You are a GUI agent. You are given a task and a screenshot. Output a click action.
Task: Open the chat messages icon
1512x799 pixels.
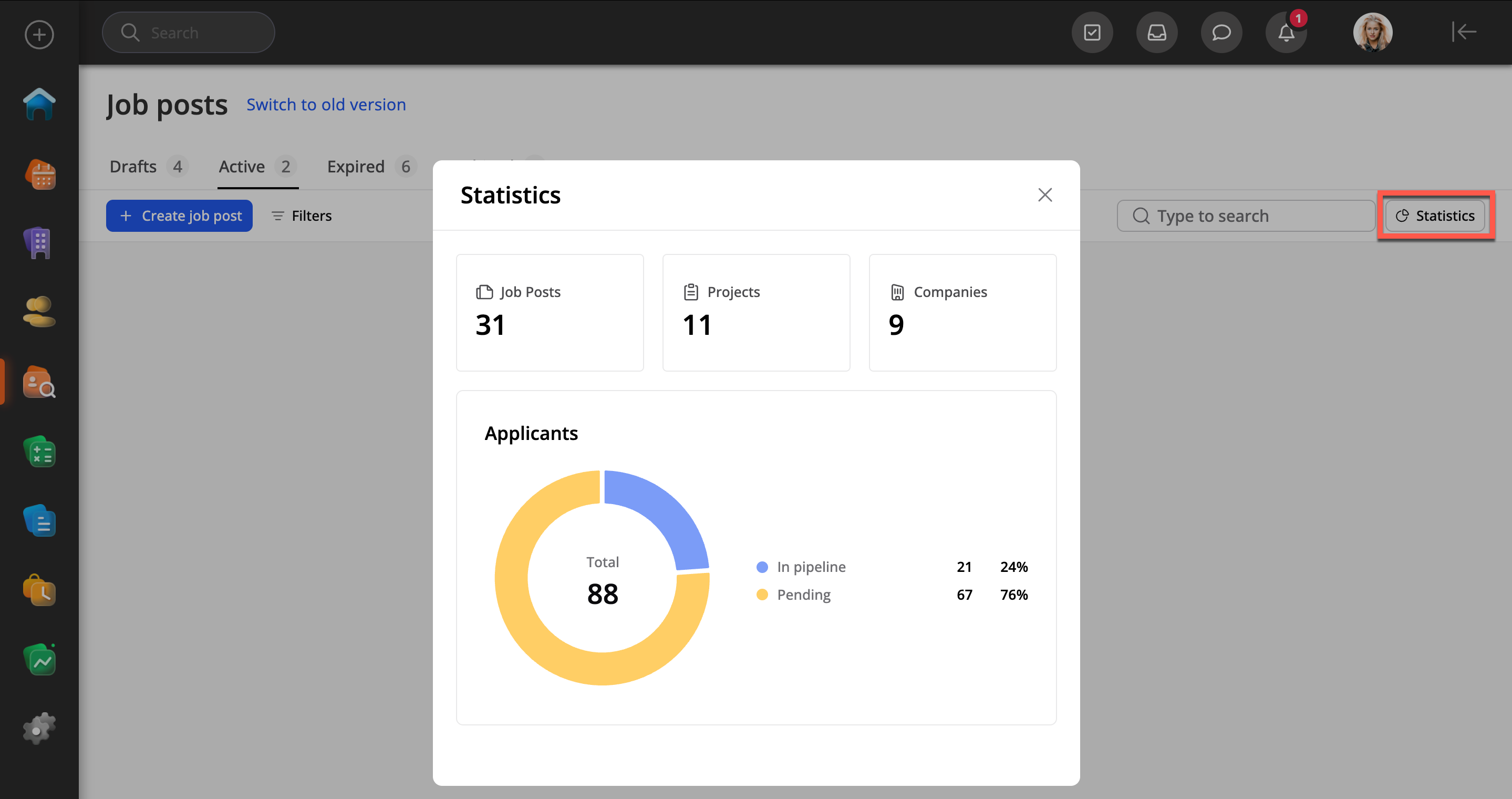click(1221, 33)
